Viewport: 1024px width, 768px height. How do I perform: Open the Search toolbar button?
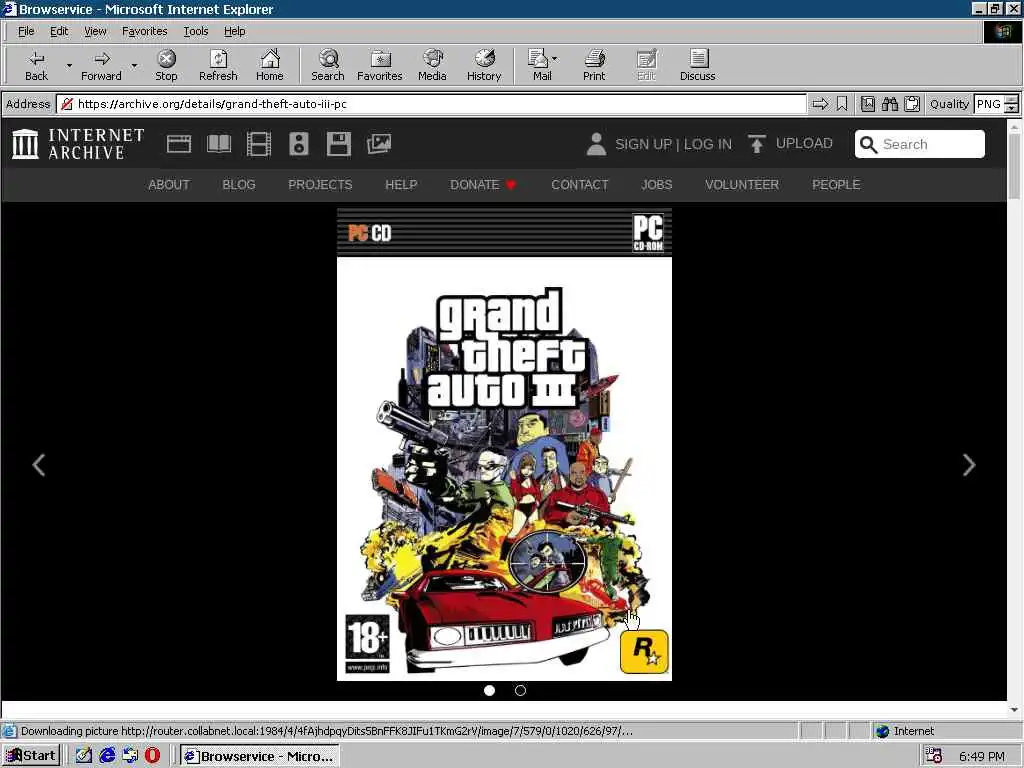coord(328,65)
